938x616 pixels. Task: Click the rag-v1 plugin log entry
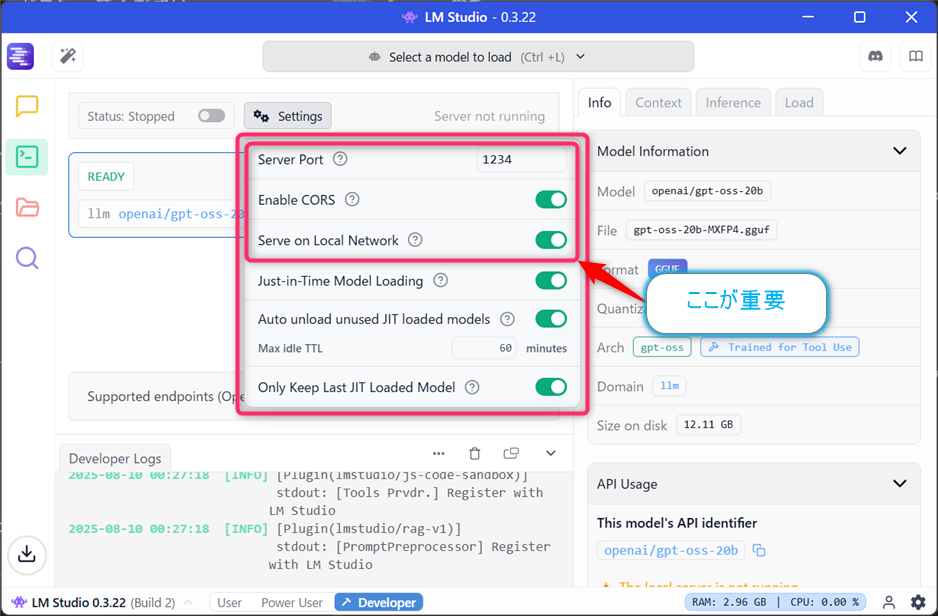pos(310,547)
